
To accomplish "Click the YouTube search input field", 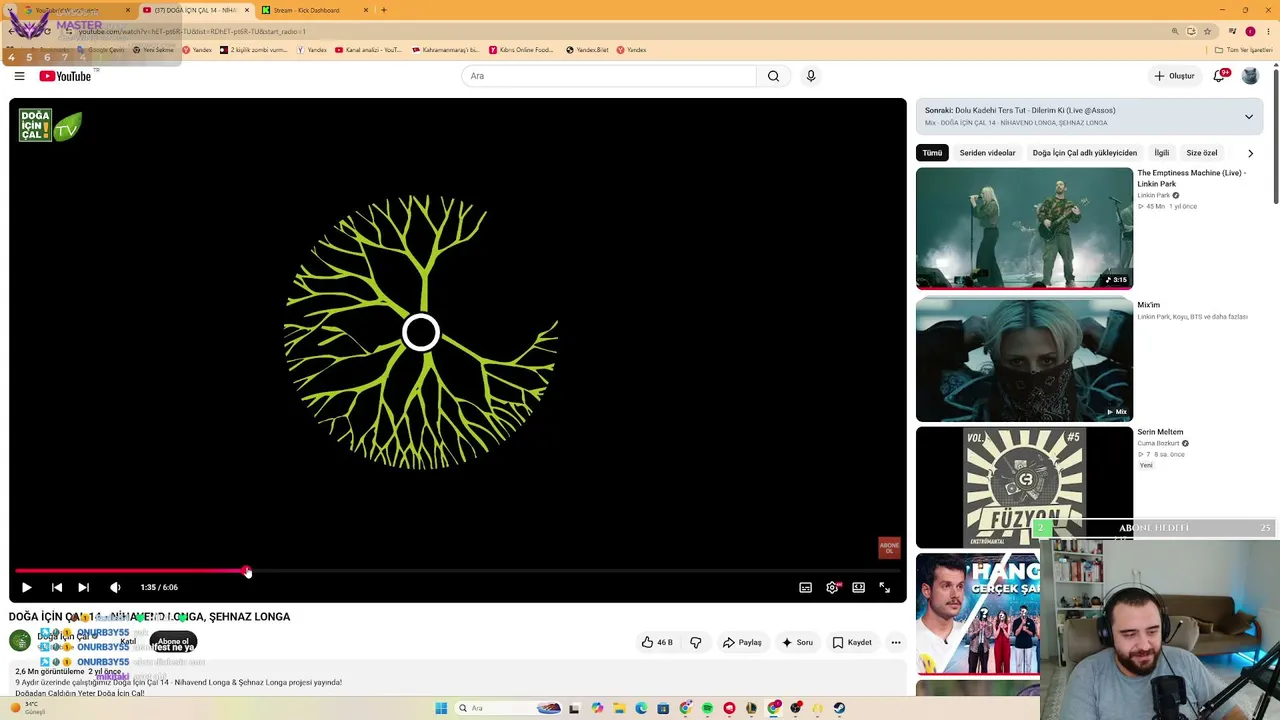I will (x=610, y=76).
